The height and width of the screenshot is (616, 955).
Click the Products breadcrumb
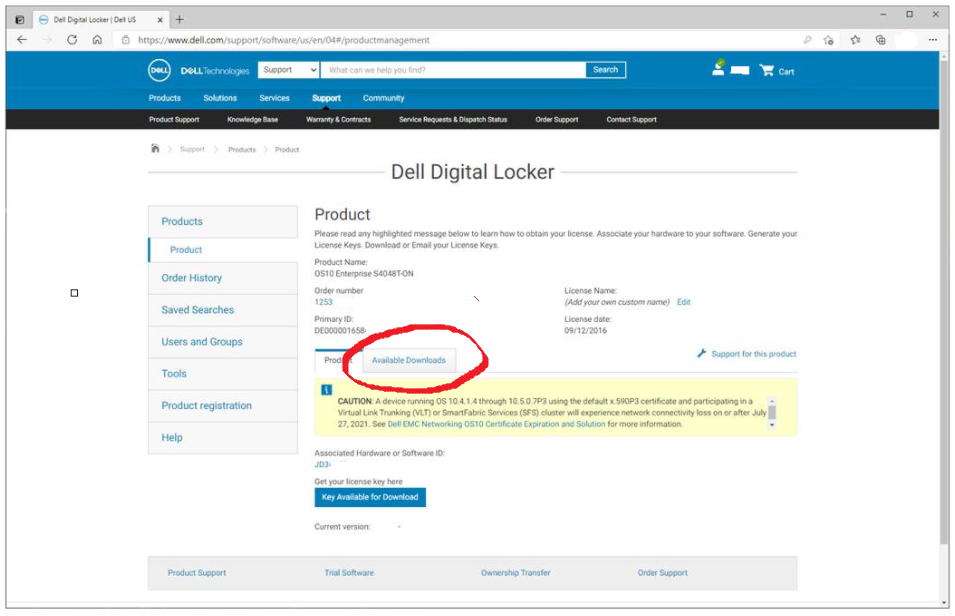coord(242,149)
